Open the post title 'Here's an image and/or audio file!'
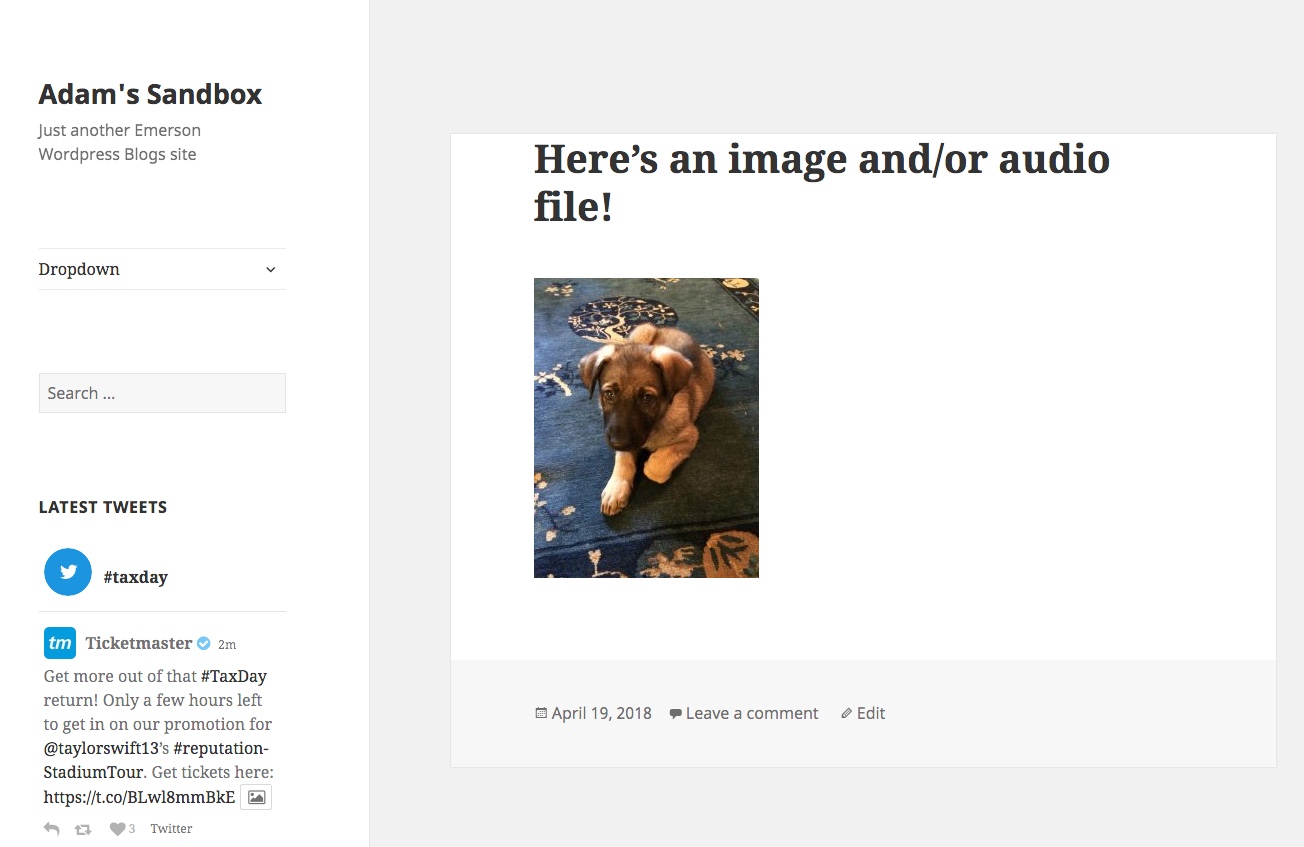 pyautogui.click(x=822, y=183)
